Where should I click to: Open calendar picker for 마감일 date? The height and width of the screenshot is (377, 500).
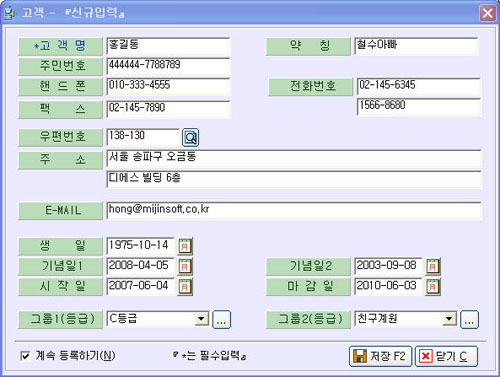coord(433,286)
